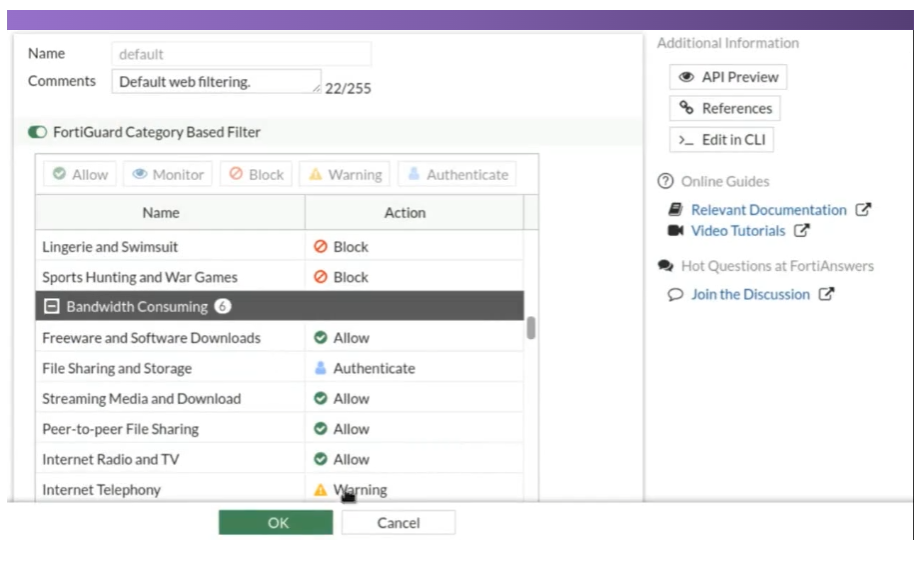The image size is (920, 578).
Task: Select File Sharing and Storage row
Action: [x=279, y=368]
